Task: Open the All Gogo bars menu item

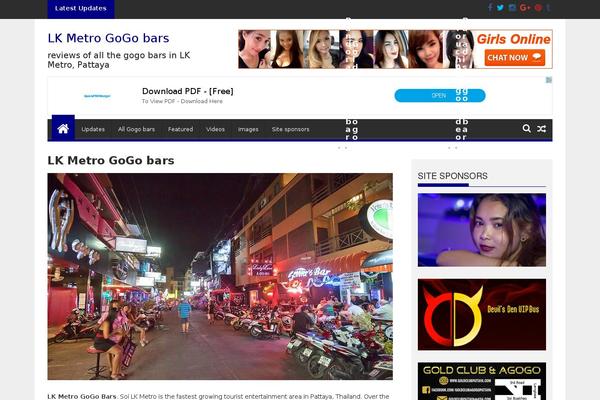Action: click(x=136, y=129)
